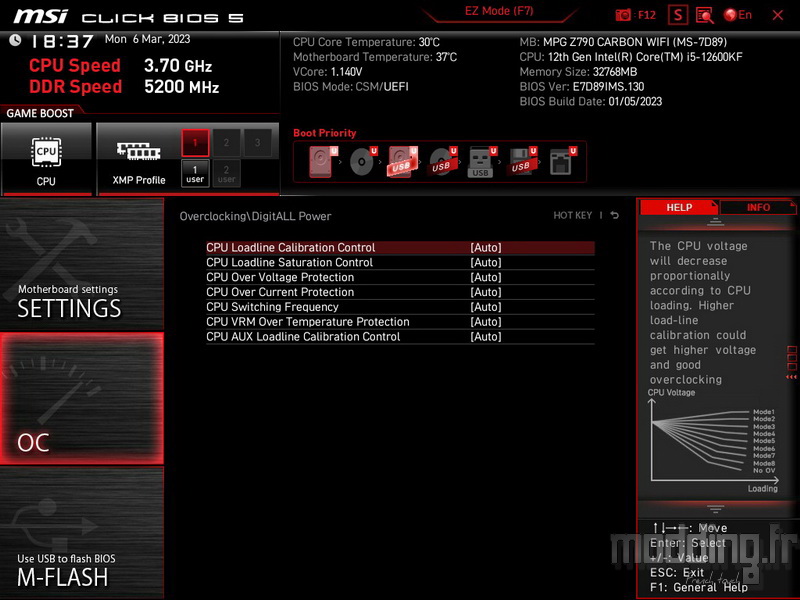
Task: Click the GAME BOOST label
Action: [x=40, y=113]
